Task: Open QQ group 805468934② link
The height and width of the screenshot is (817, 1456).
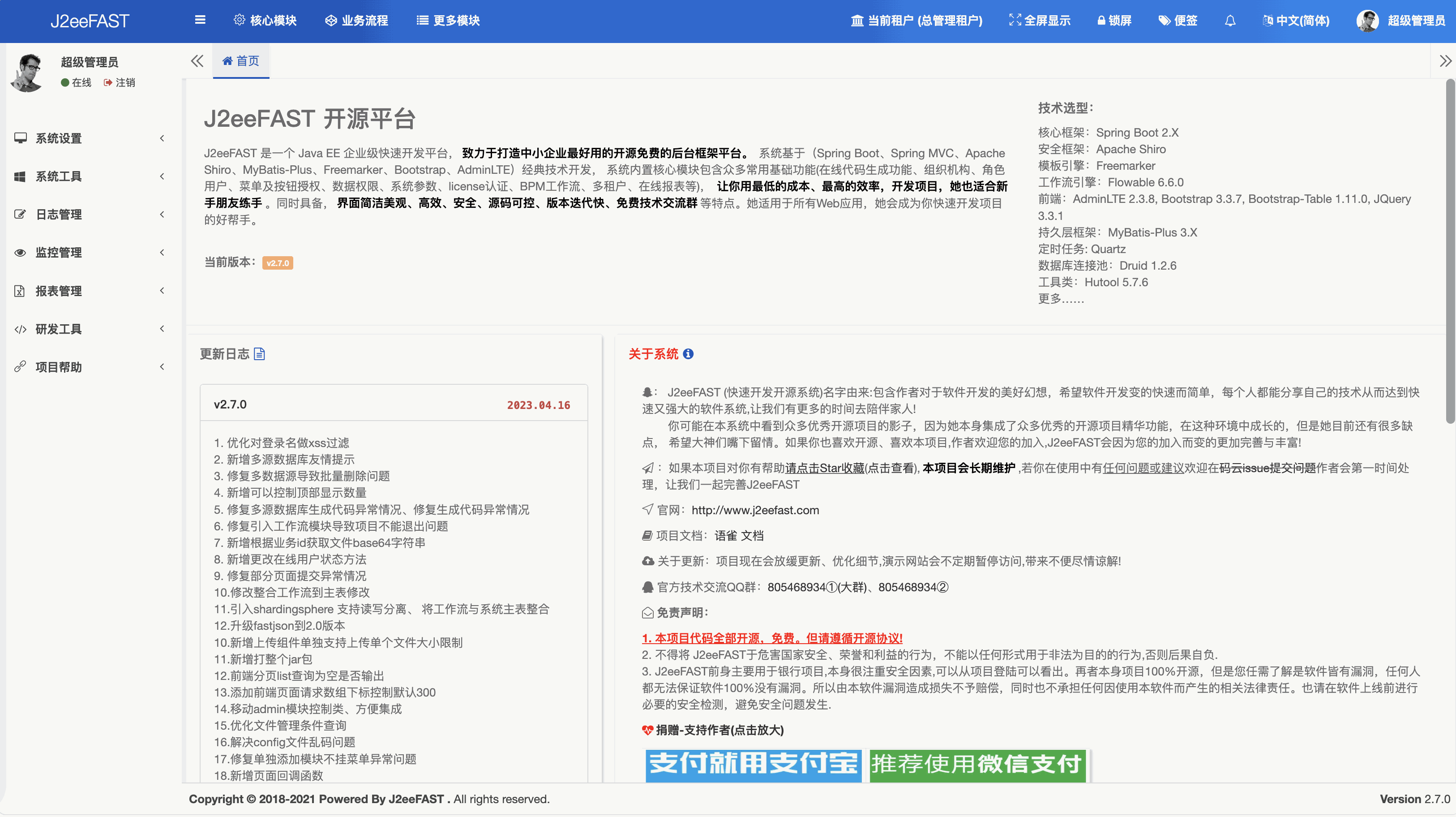Action: tap(913, 588)
